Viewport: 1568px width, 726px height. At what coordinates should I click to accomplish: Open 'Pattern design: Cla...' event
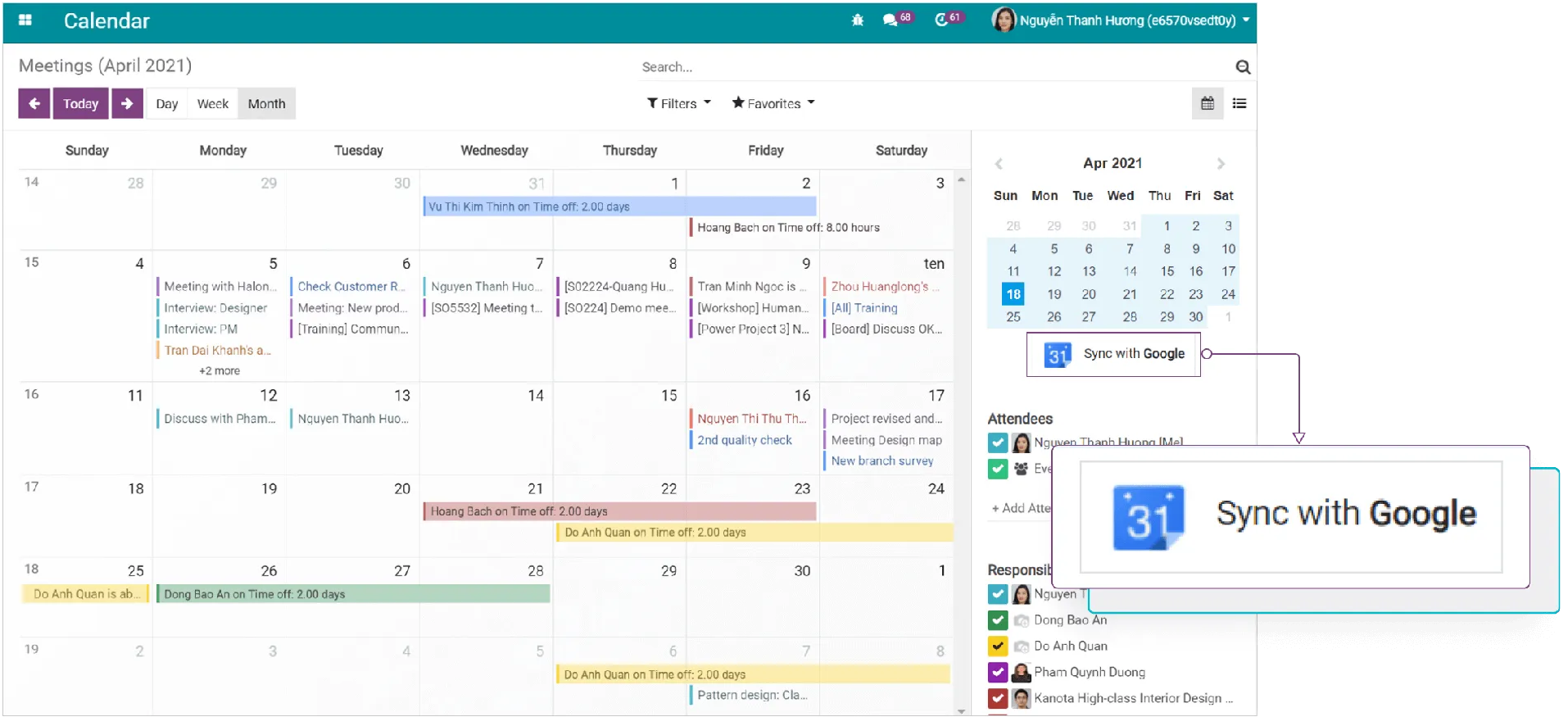click(x=752, y=696)
